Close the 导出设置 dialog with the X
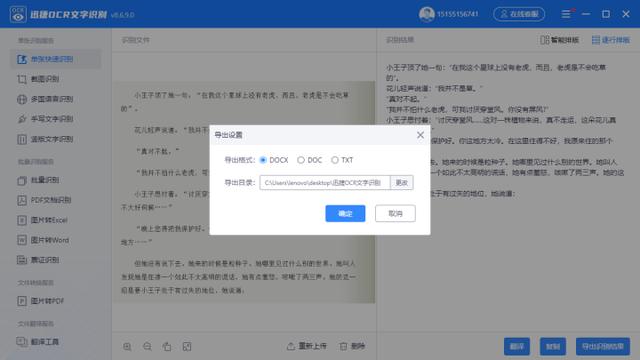 tap(420, 135)
